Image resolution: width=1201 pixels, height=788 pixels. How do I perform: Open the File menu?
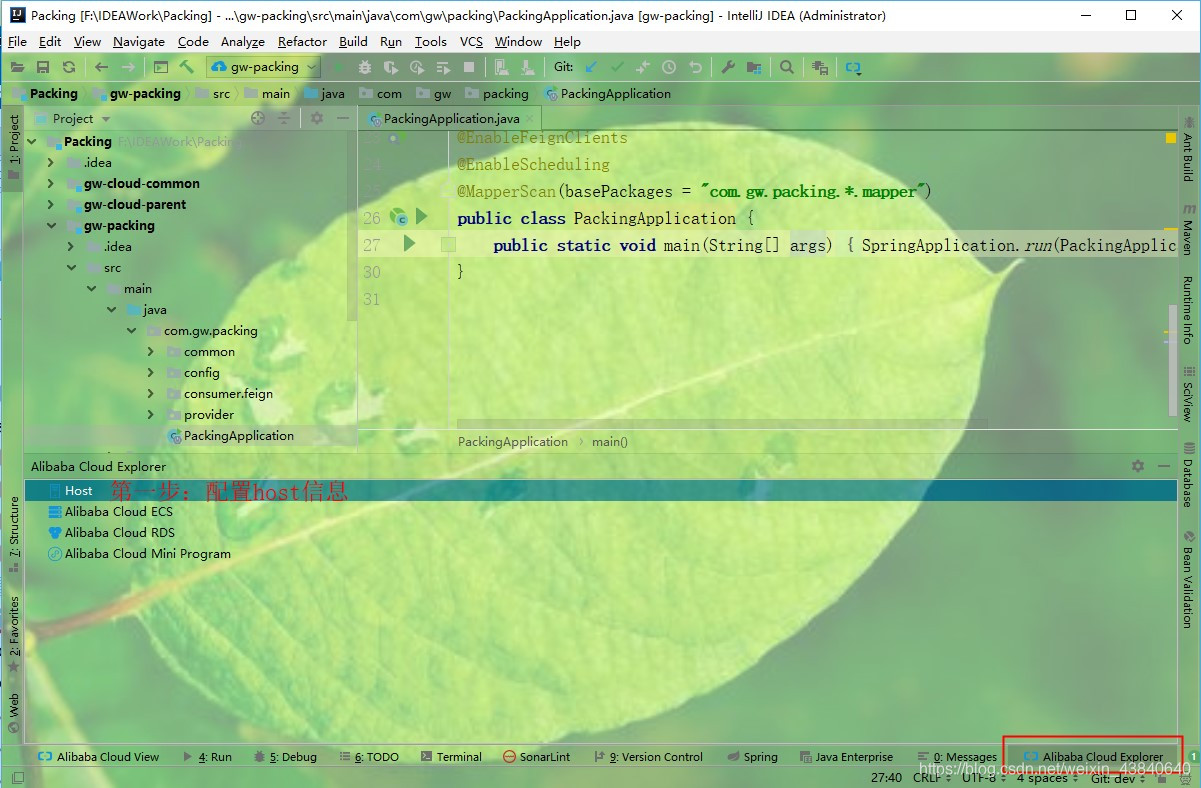click(17, 41)
